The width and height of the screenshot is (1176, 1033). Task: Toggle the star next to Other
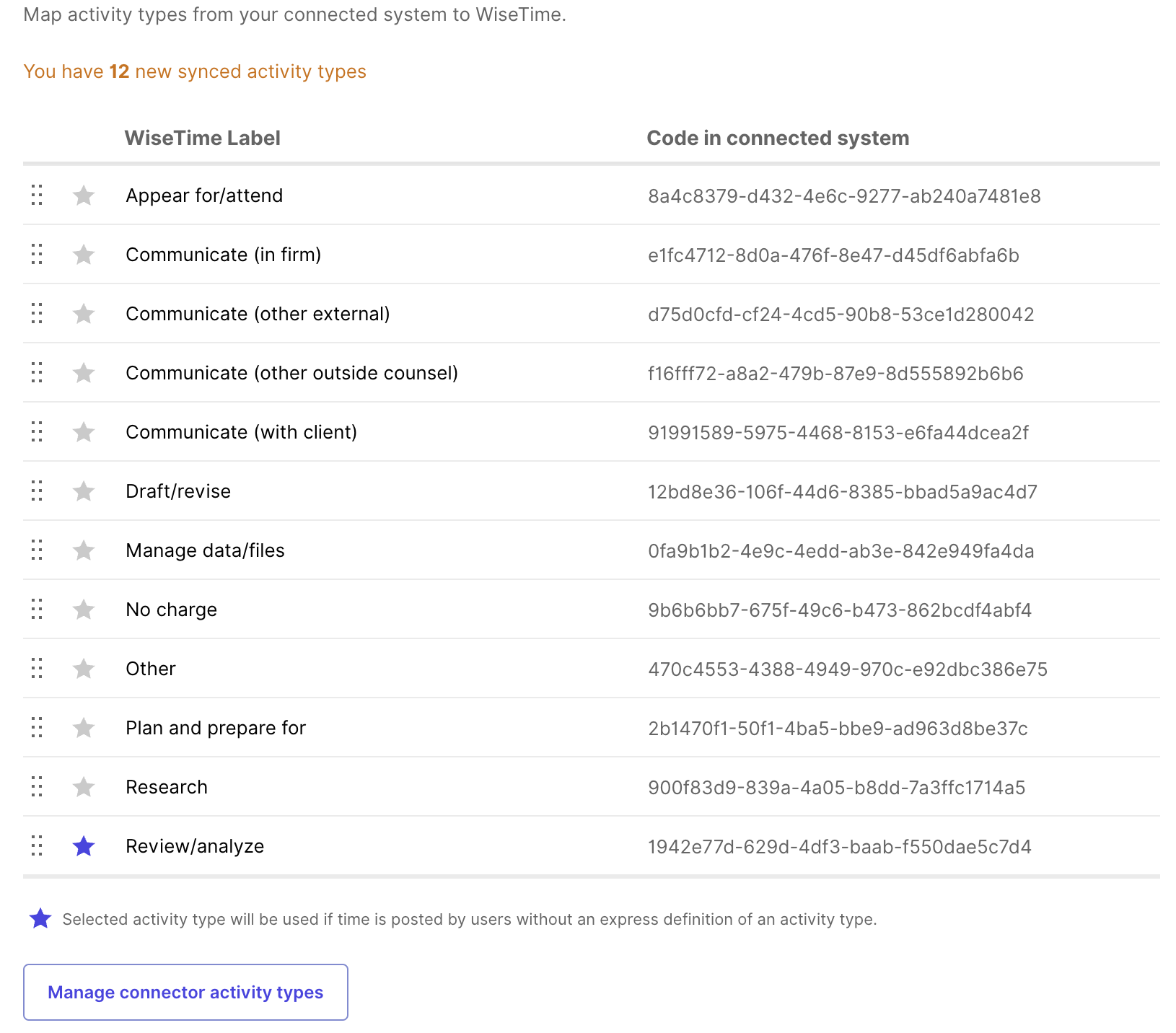(84, 669)
